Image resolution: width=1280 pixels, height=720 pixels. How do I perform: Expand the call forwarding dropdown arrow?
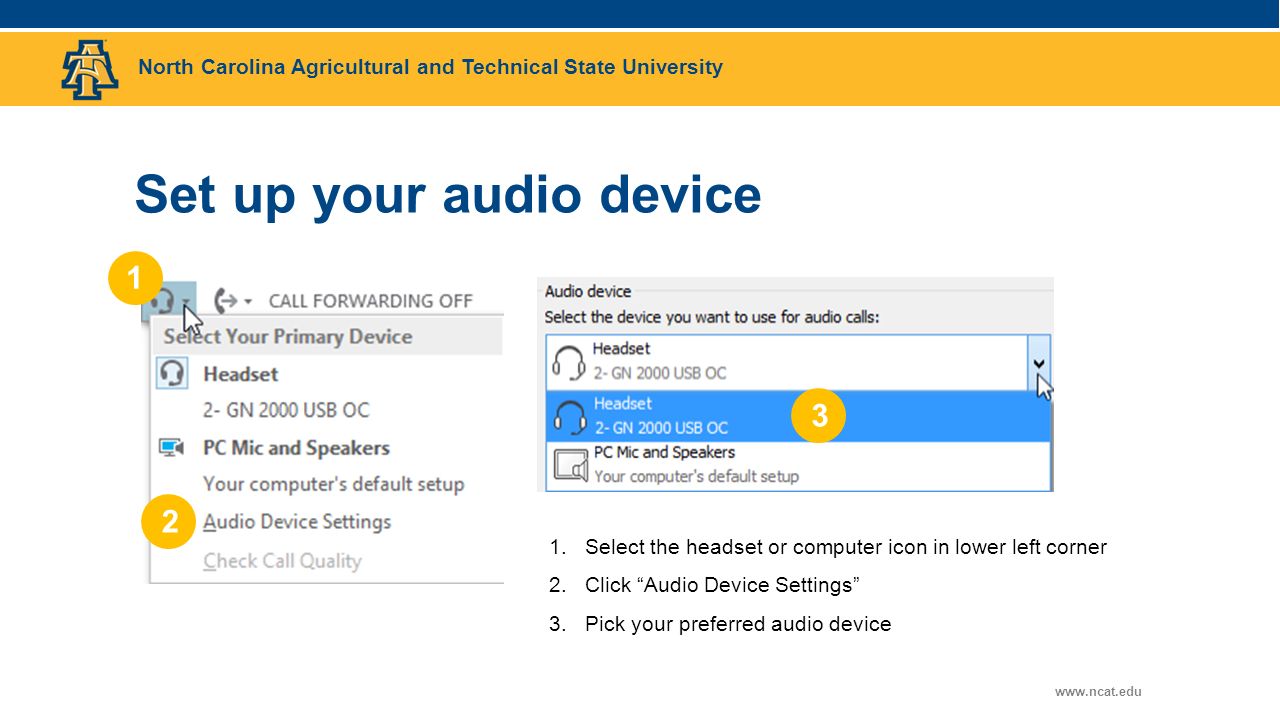click(247, 301)
